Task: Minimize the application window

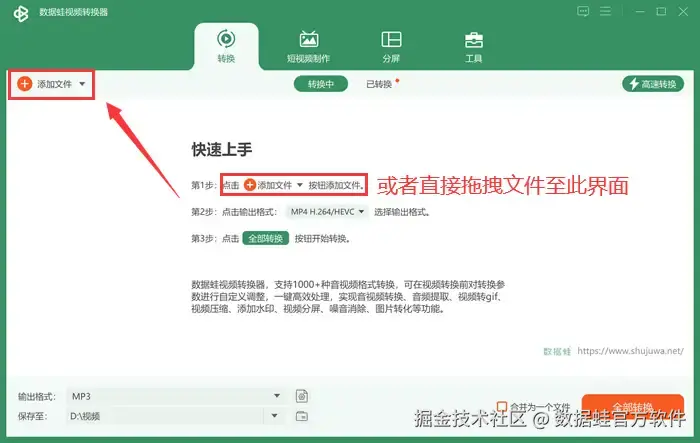Action: (x=640, y=12)
